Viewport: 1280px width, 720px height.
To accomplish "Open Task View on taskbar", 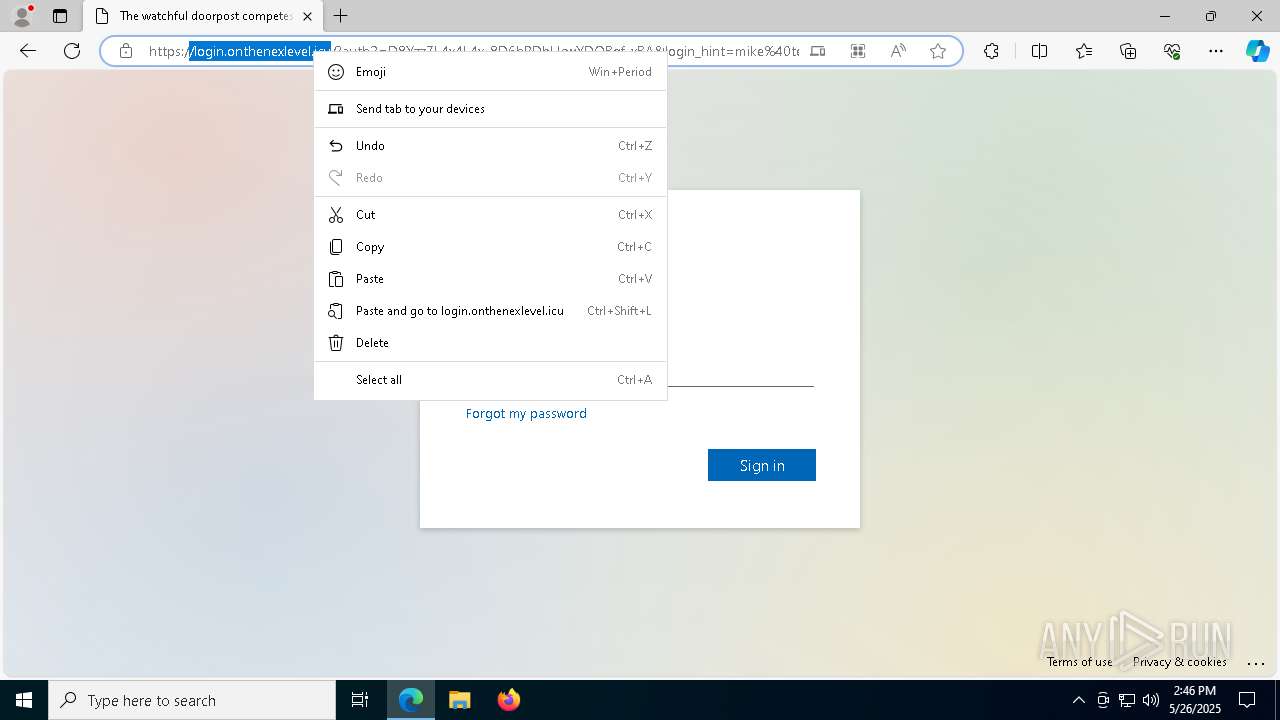I will coord(360,700).
